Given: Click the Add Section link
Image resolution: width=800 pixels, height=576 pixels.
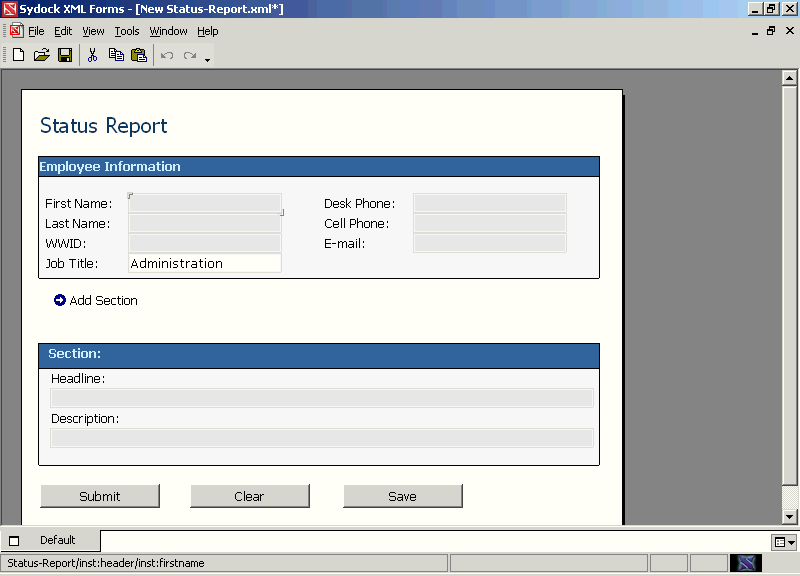Looking at the screenshot, I should pos(104,300).
